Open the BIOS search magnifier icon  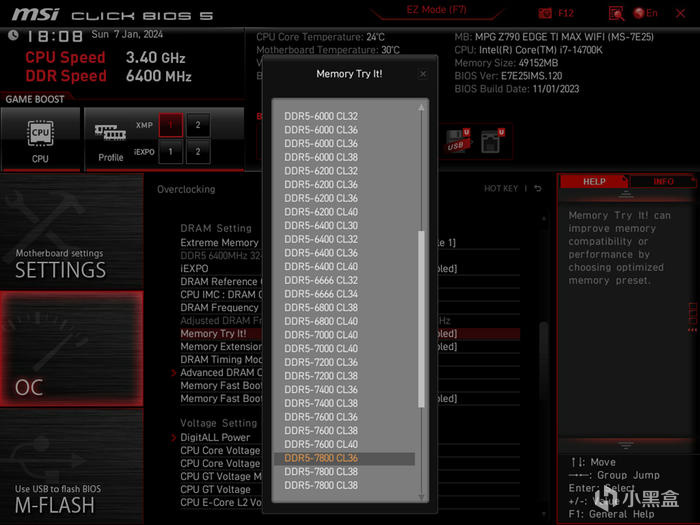tap(616, 13)
